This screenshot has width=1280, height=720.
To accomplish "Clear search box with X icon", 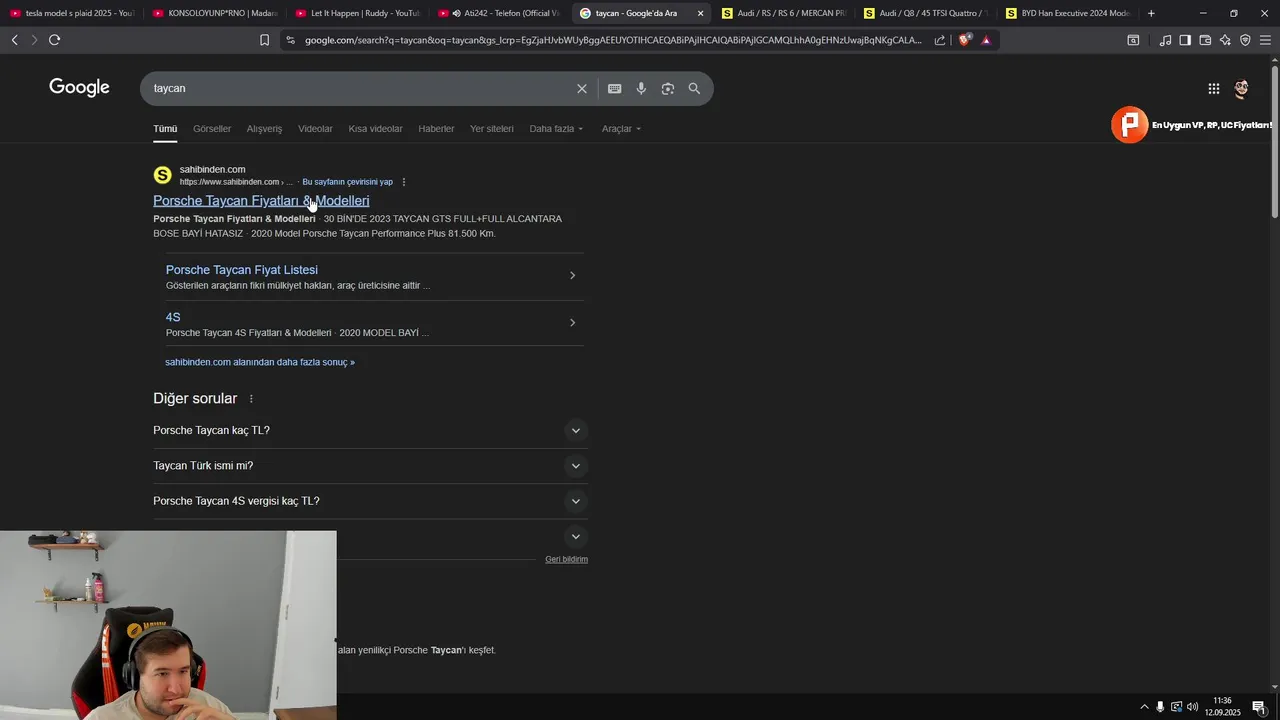I will click(582, 88).
